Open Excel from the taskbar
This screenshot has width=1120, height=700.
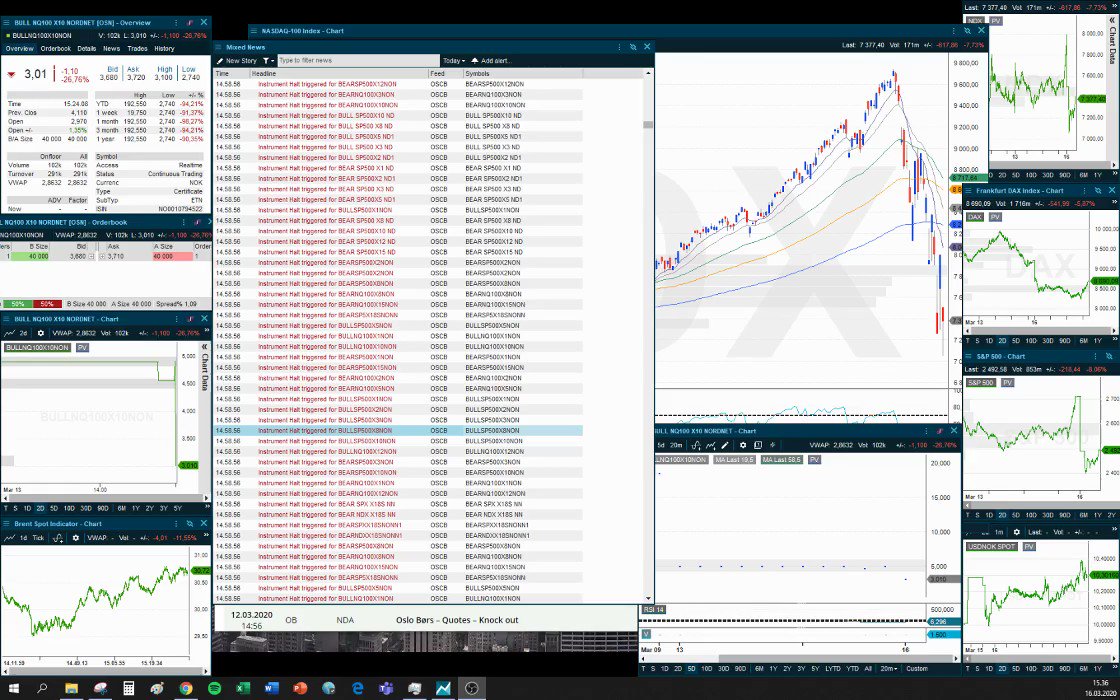(243, 689)
